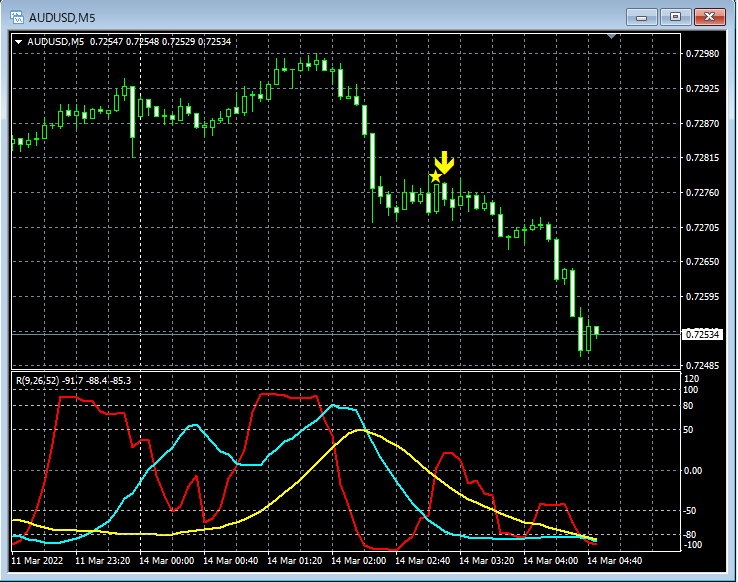738x582 pixels.
Task: Click the yellow star marker on the chart
Action: pyautogui.click(x=435, y=177)
